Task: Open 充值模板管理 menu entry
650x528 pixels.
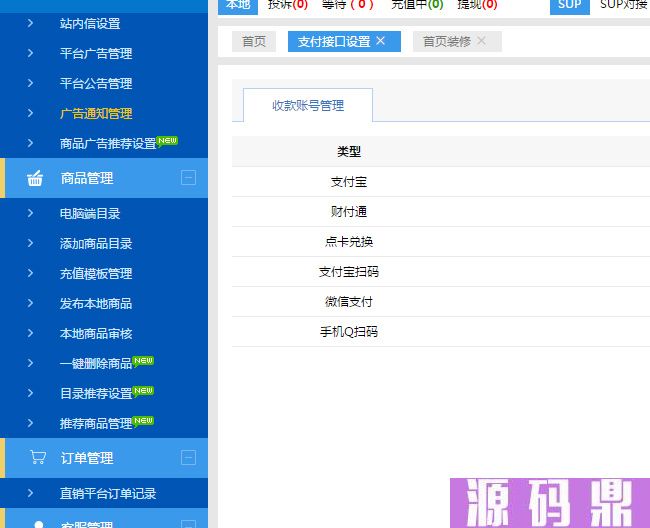Action: (x=96, y=274)
